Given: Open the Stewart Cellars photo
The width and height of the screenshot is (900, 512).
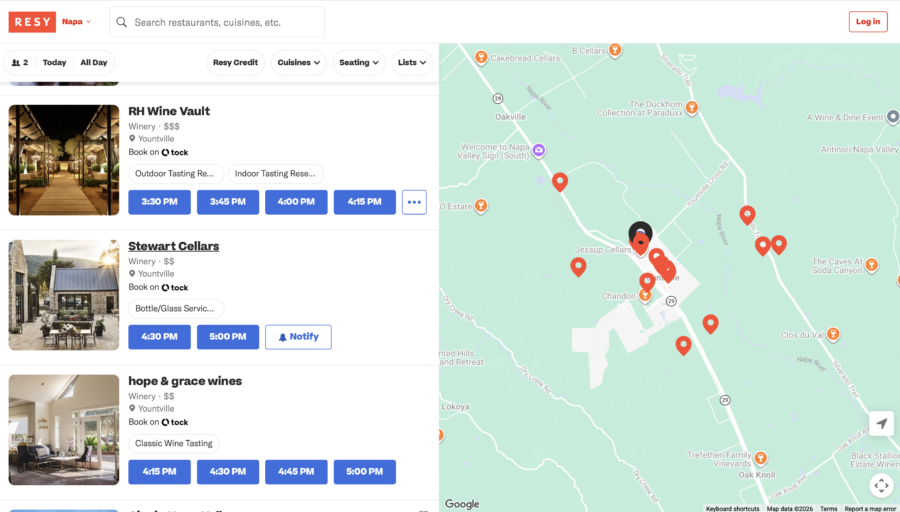Looking at the screenshot, I should (x=64, y=295).
